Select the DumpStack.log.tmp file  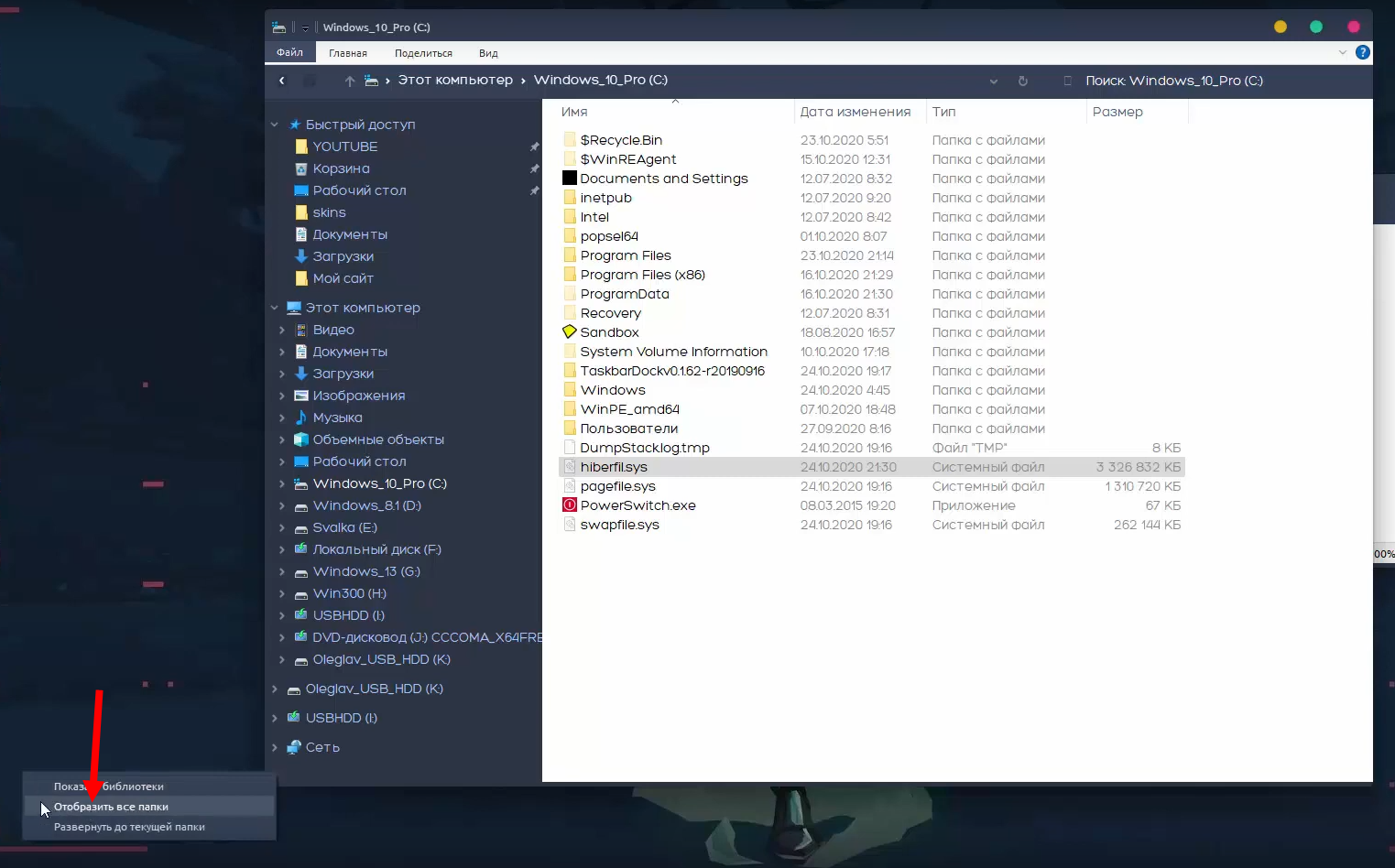pyautogui.click(x=645, y=448)
